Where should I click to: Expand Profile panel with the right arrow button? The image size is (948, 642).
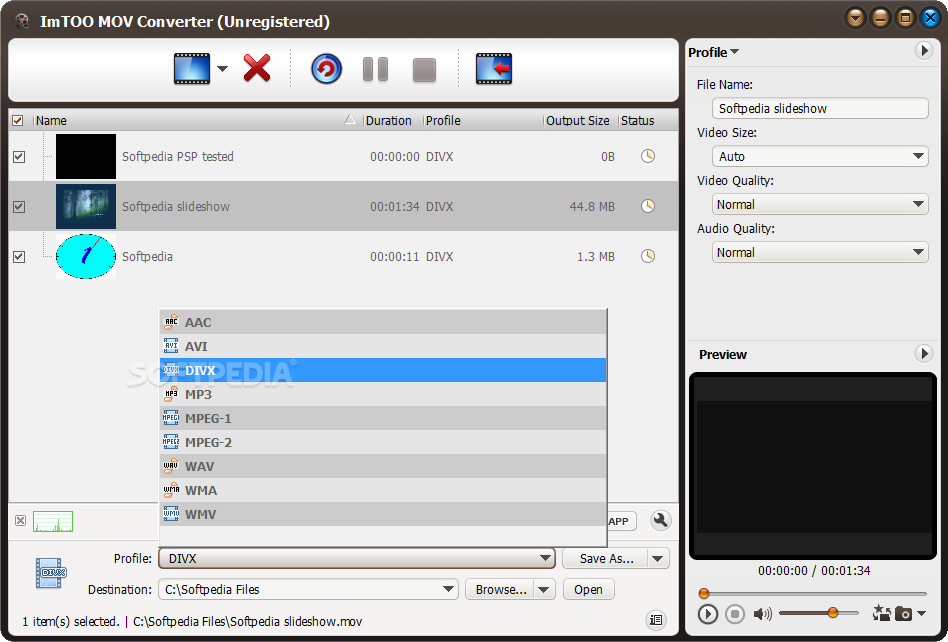click(924, 51)
